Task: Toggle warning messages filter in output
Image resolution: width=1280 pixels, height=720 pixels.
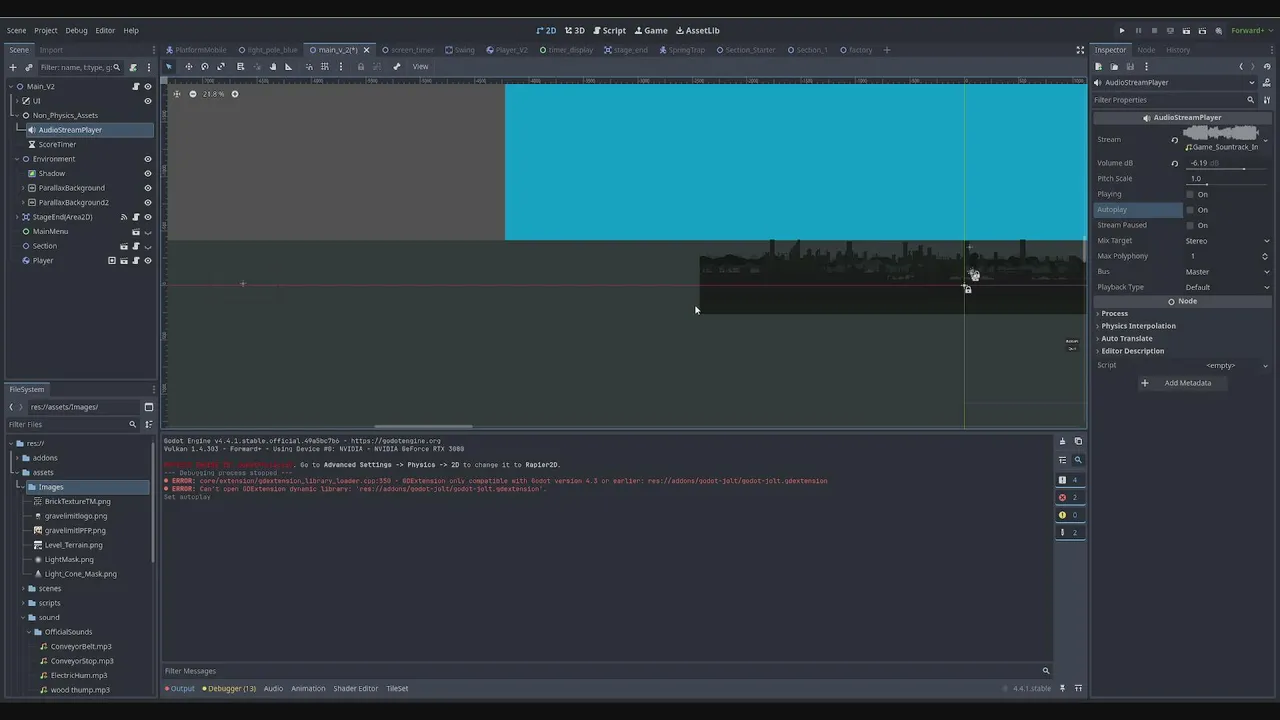Action: [x=1068, y=515]
